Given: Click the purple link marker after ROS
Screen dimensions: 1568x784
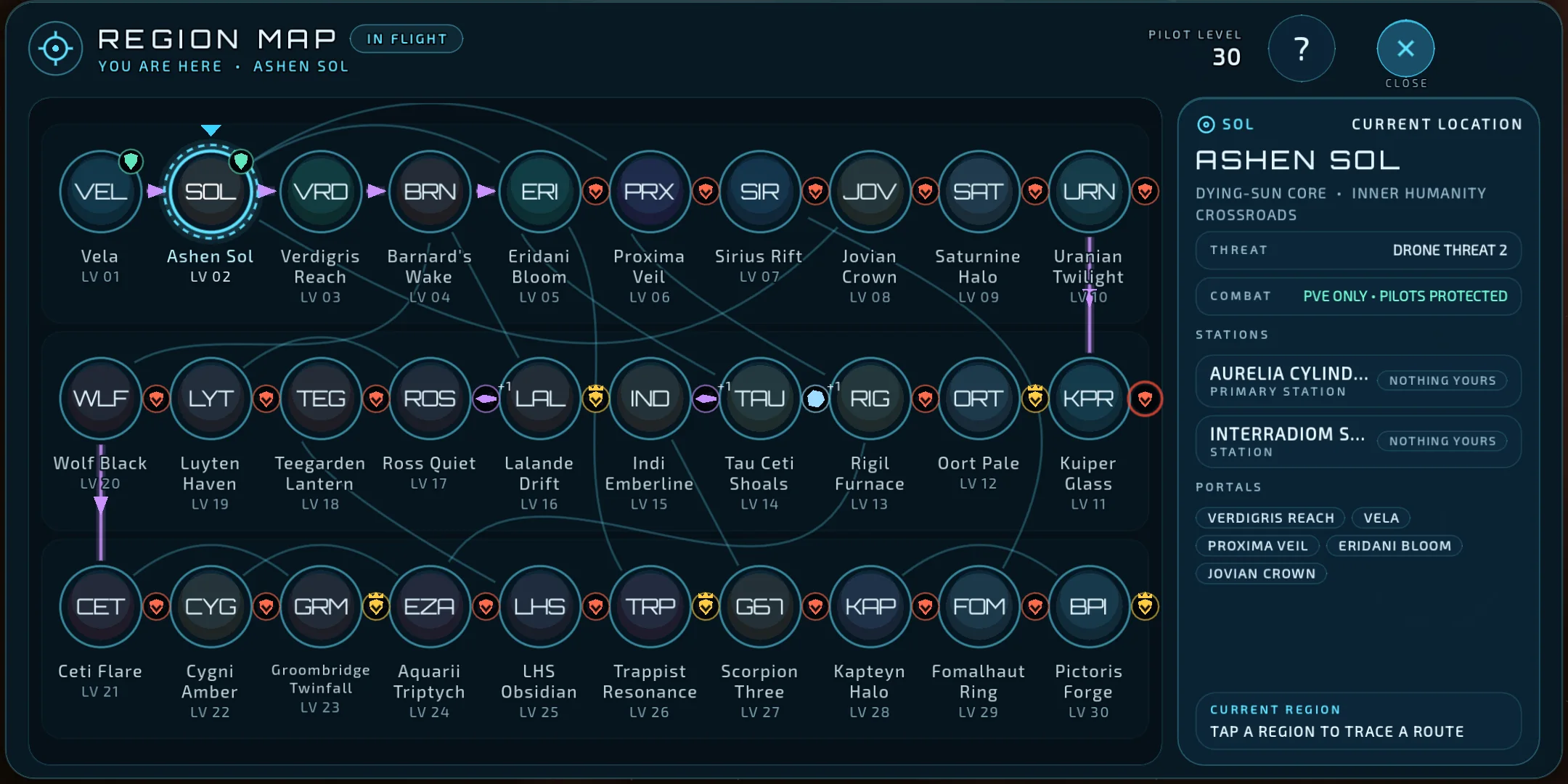Looking at the screenshot, I should point(486,399).
